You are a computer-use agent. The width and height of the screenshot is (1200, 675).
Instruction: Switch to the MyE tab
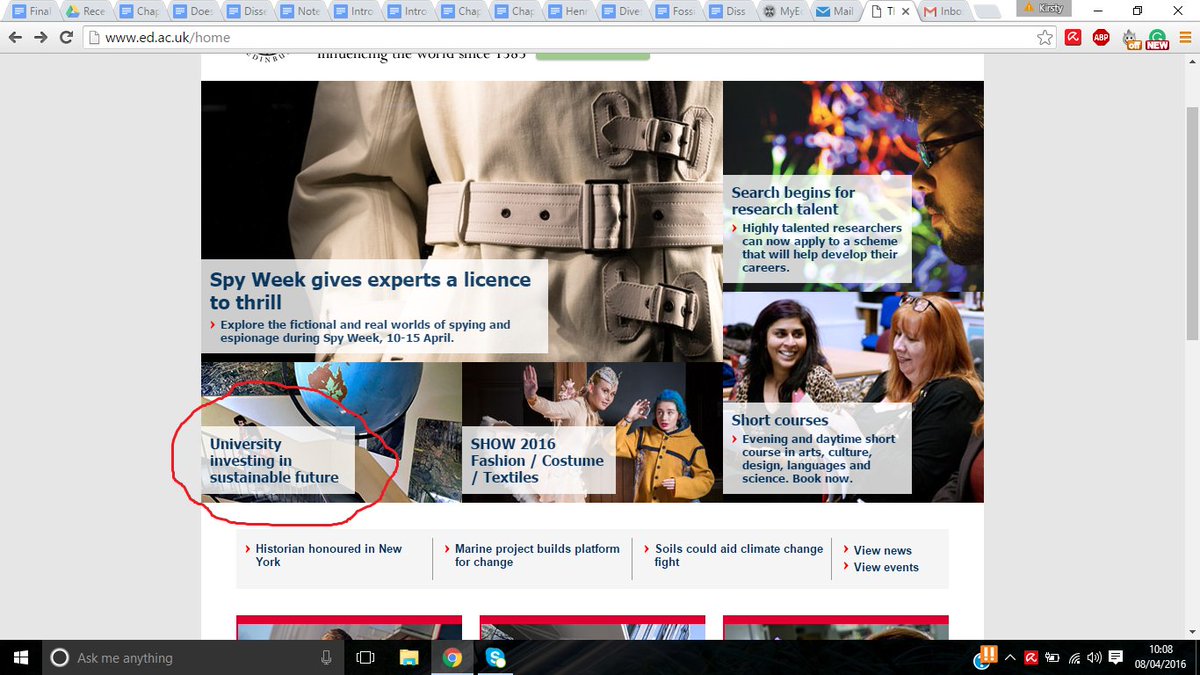(781, 12)
